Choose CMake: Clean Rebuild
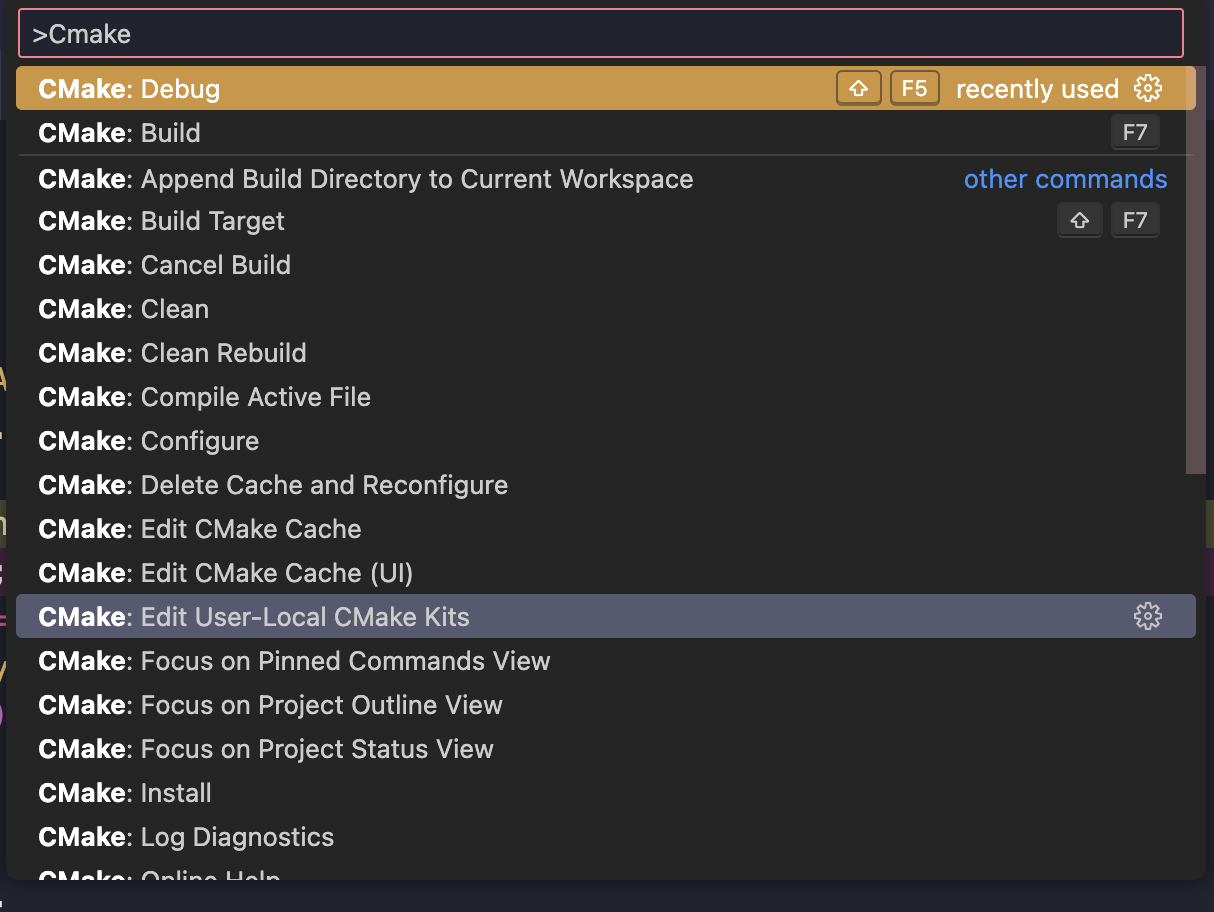 click(x=400, y=353)
